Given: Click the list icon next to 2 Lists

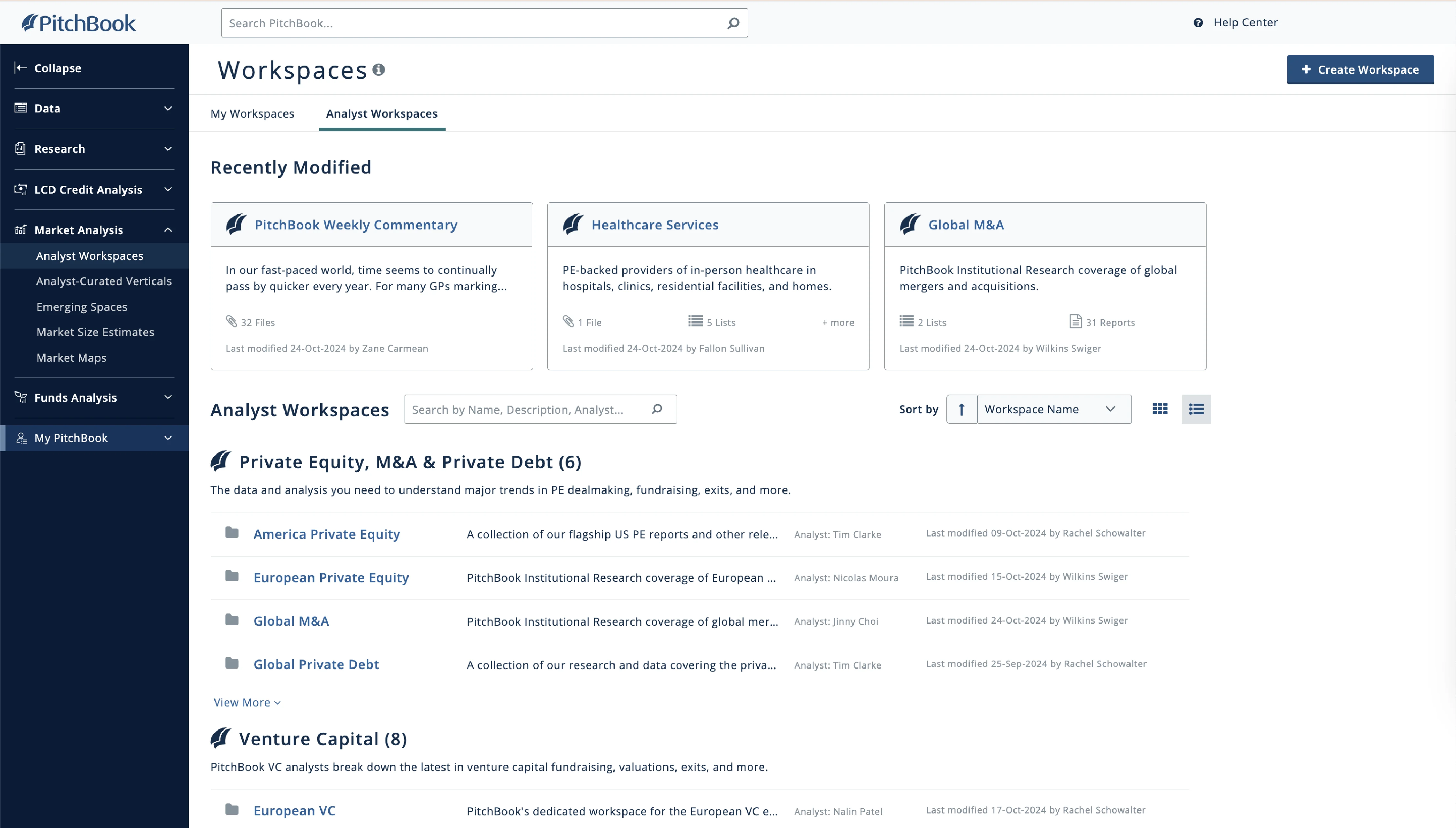Looking at the screenshot, I should tap(906, 321).
